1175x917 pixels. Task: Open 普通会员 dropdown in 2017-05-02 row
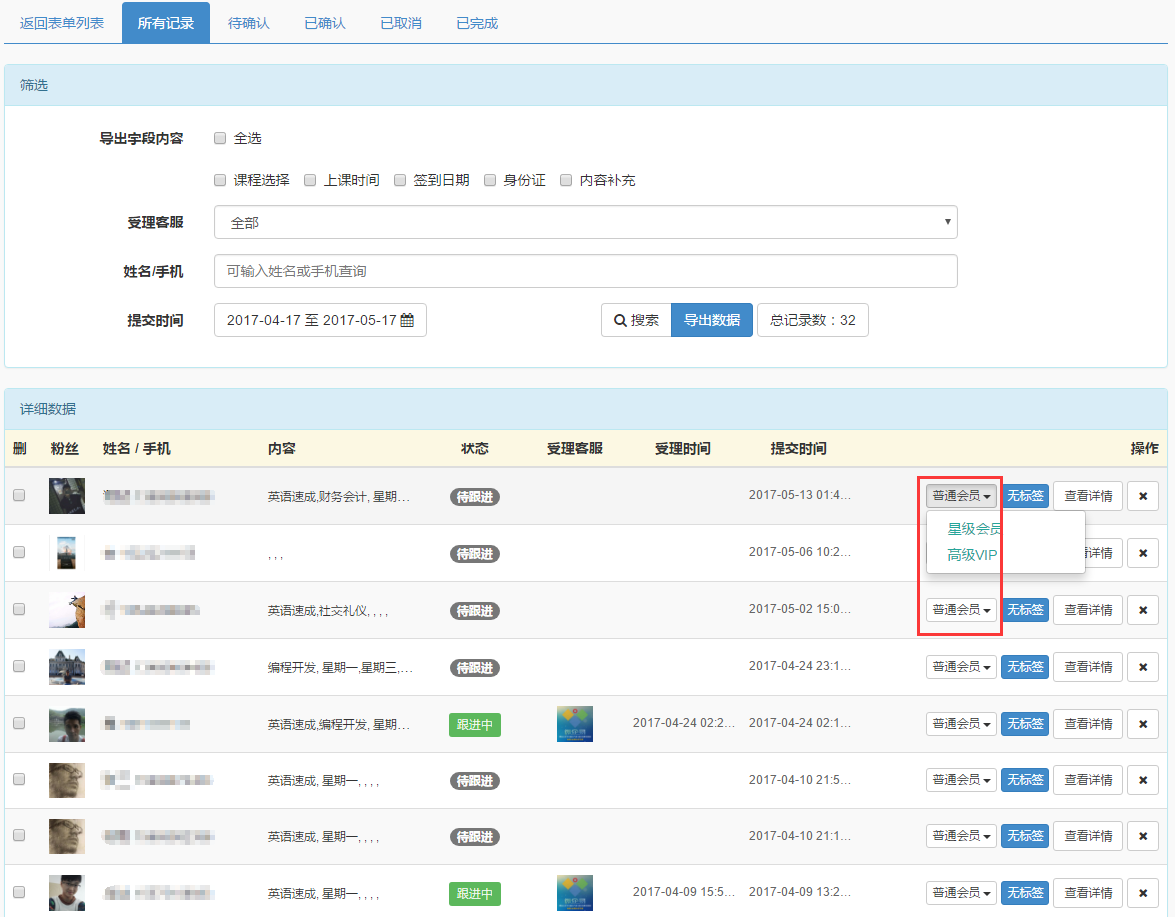(961, 610)
